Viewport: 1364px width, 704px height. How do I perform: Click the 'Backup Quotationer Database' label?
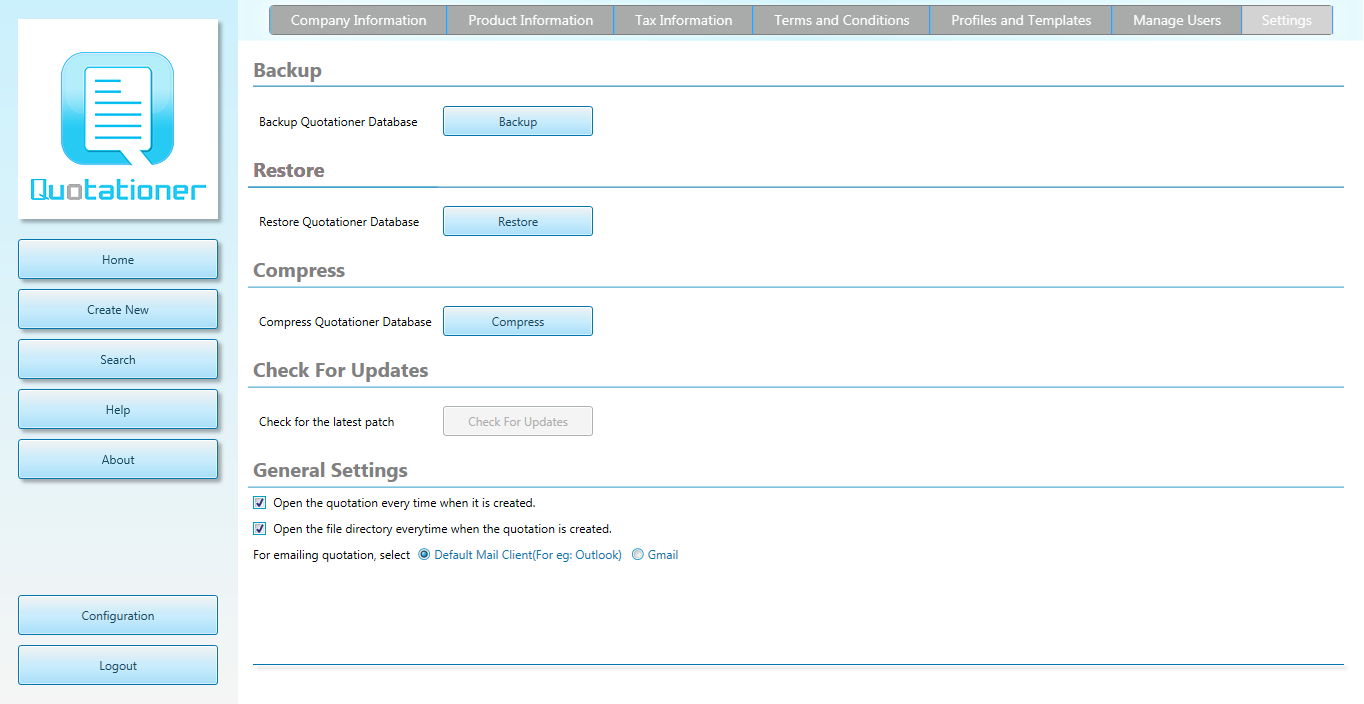tap(338, 122)
